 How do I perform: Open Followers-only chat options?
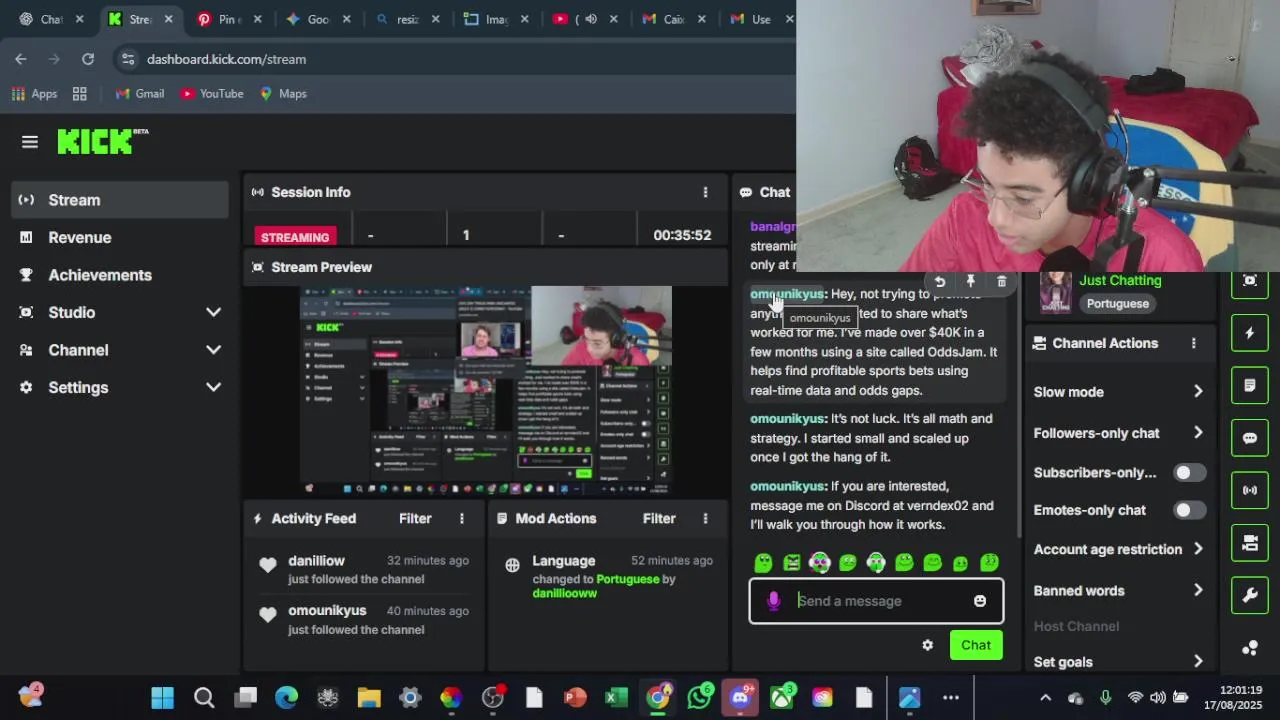[1119, 433]
